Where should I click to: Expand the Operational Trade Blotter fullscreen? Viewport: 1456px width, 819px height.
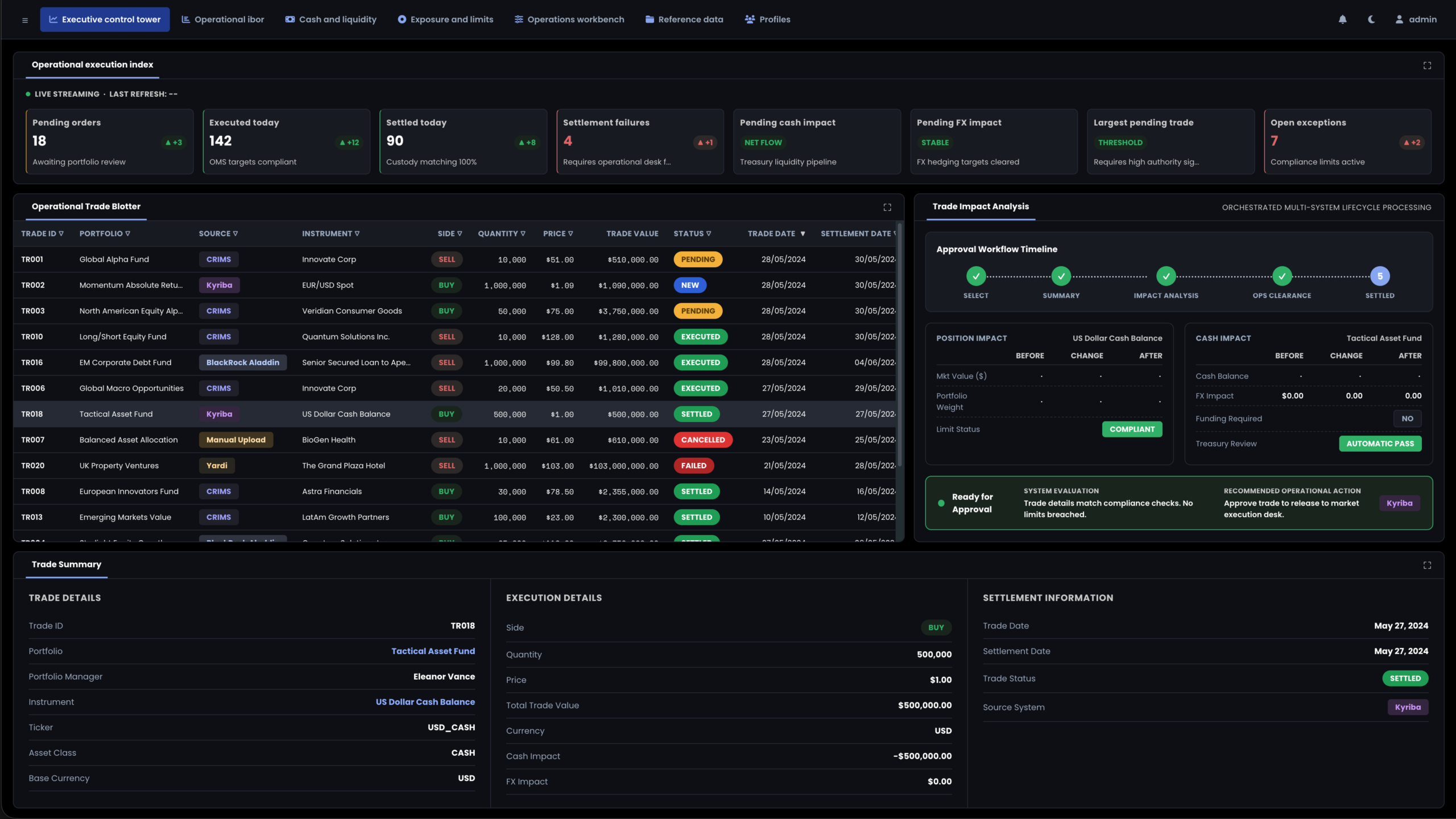point(887,207)
